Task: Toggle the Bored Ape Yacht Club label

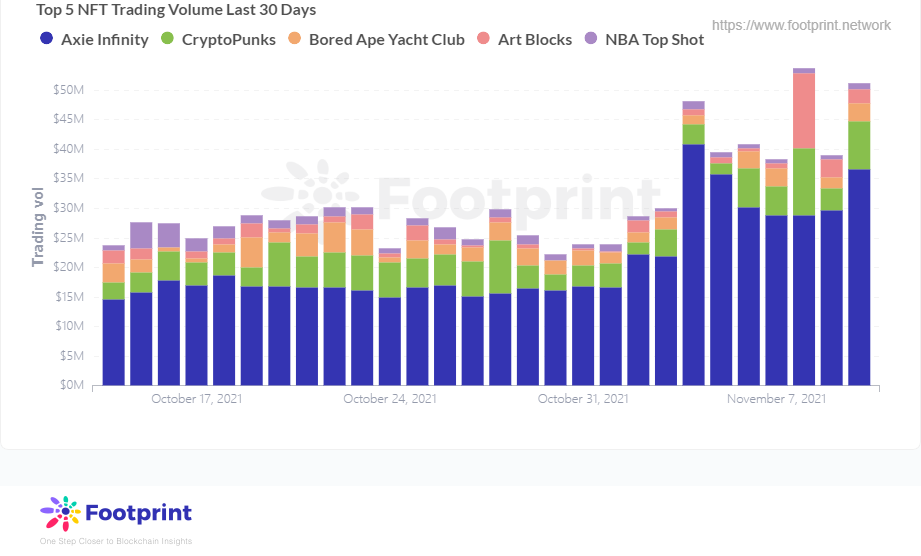Action: (386, 39)
